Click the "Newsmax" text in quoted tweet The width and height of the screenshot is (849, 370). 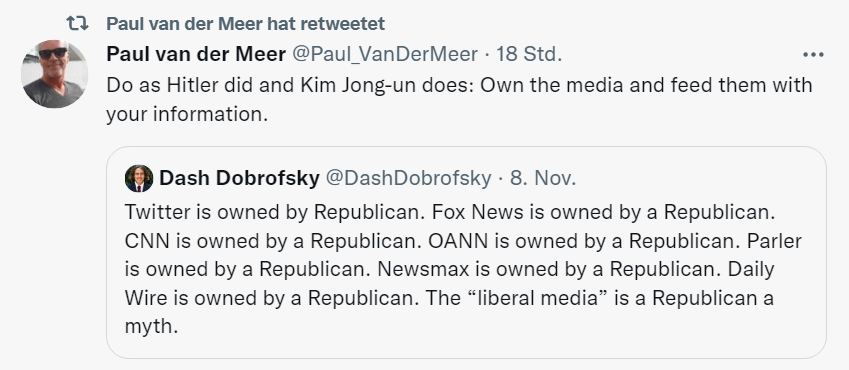point(423,269)
